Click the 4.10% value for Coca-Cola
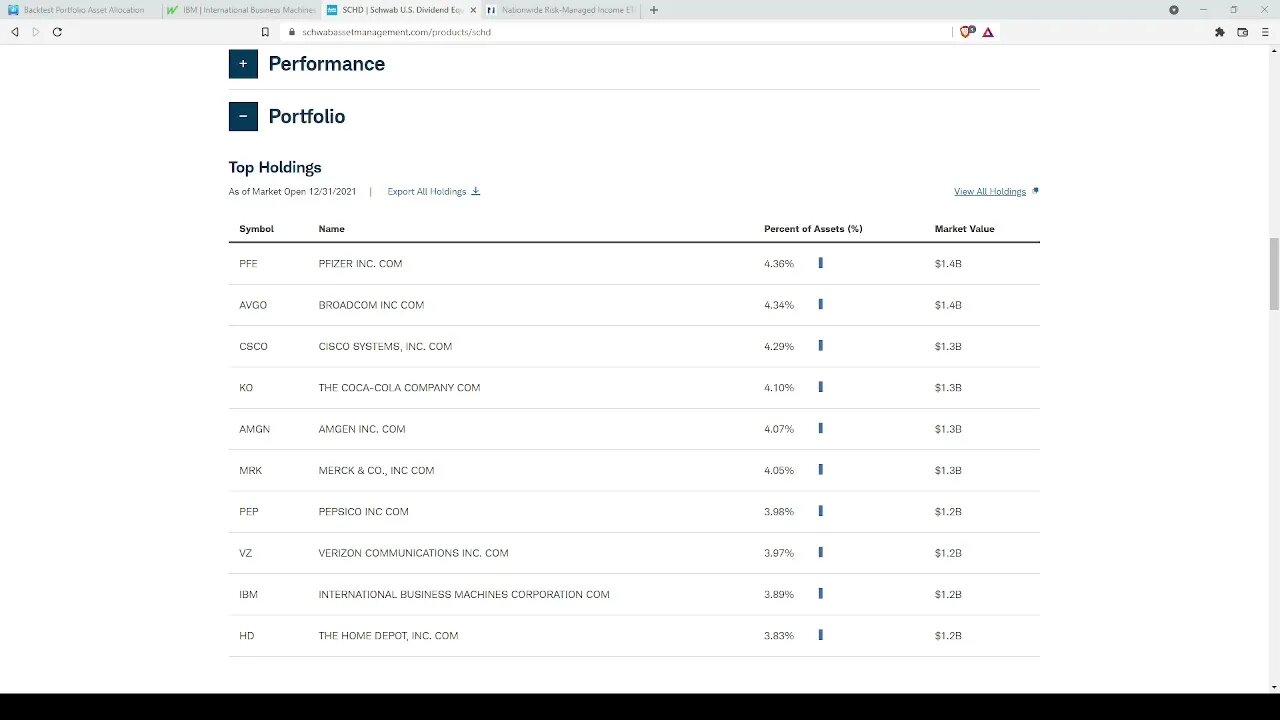The height and width of the screenshot is (720, 1280). click(779, 388)
